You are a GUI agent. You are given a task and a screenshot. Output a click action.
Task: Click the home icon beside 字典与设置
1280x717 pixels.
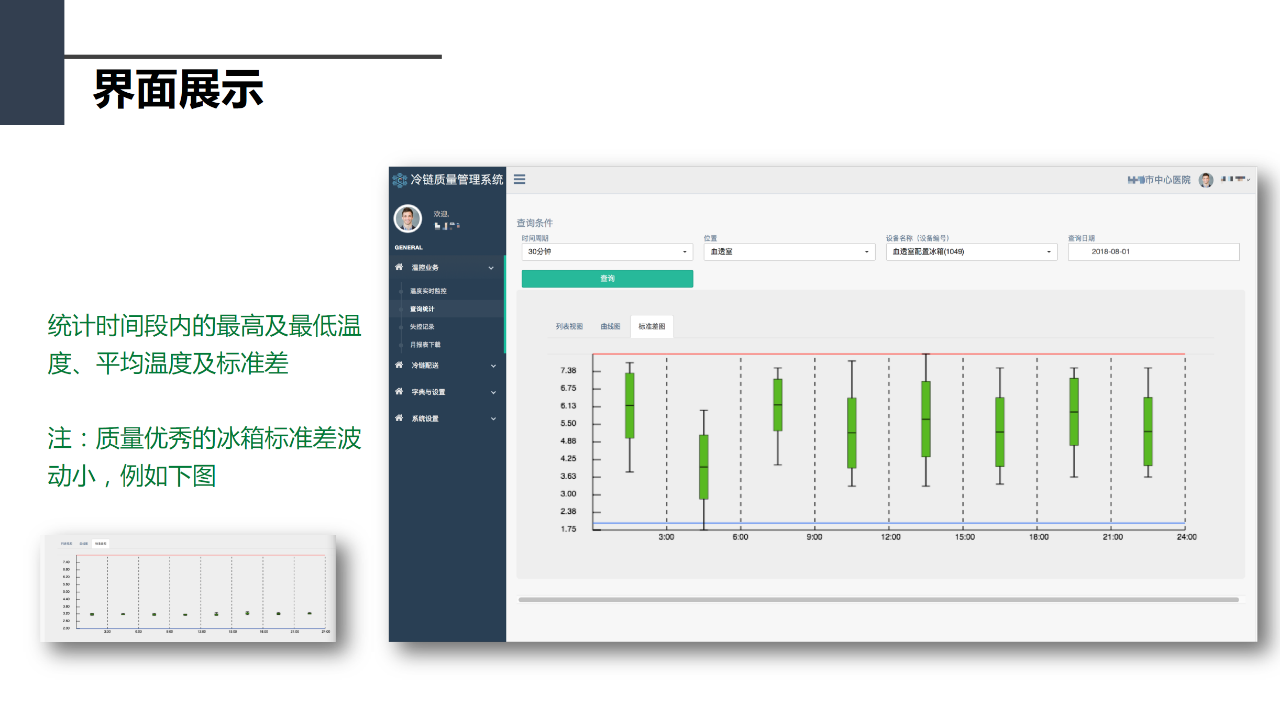[x=399, y=391]
